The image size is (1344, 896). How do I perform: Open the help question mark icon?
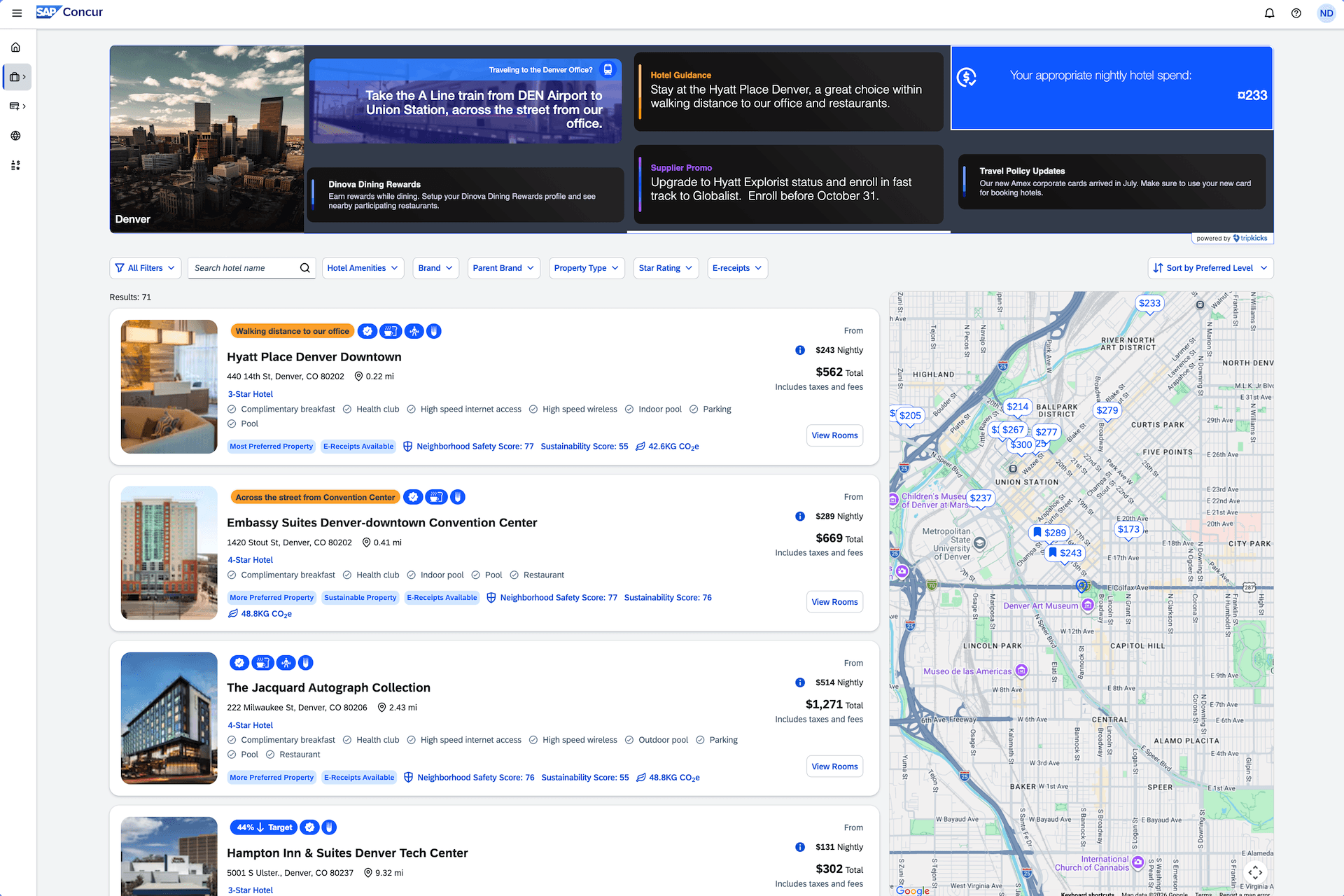point(1296,13)
